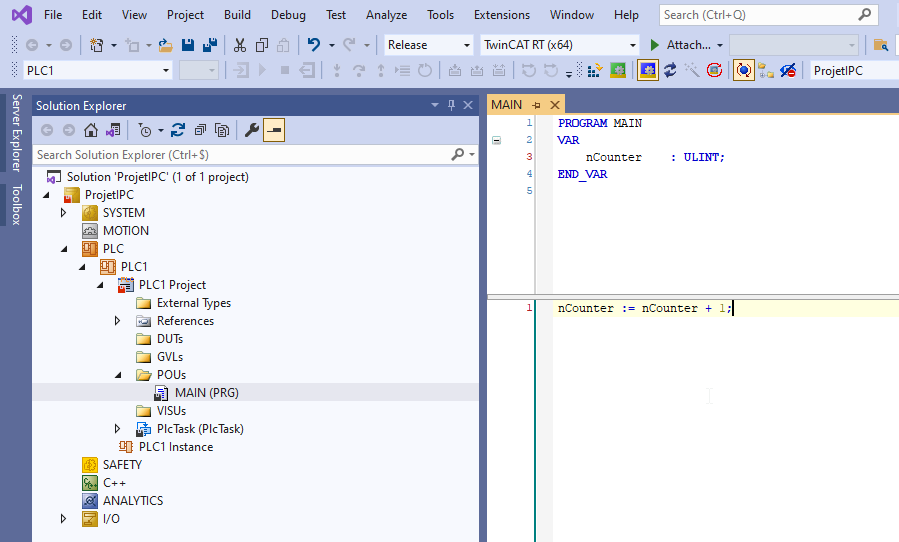Expand the I/O tree node
This screenshot has height=542, width=899.
(x=64, y=519)
